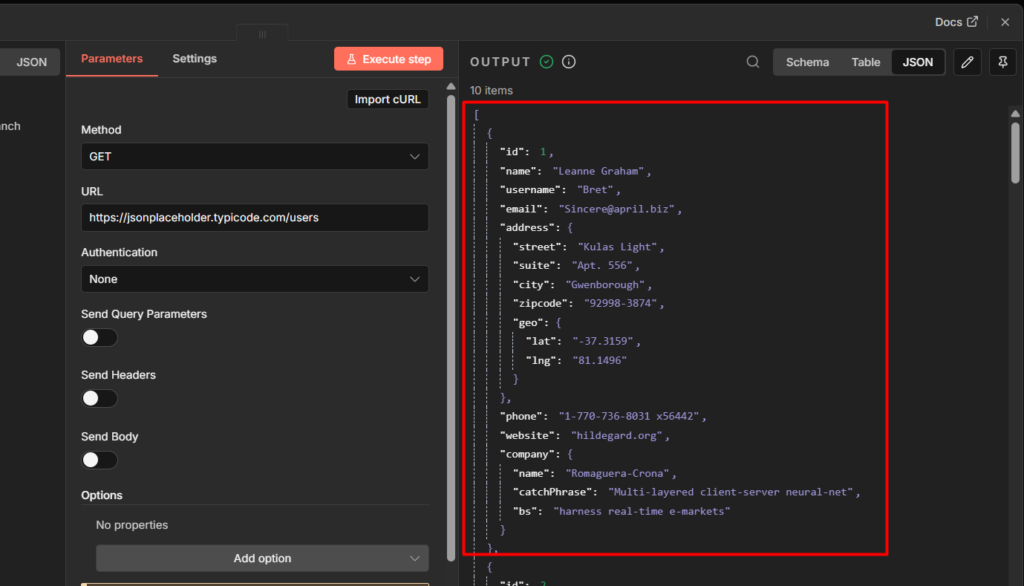Click the output panel scrollbar thumb

pyautogui.click(x=1015, y=152)
